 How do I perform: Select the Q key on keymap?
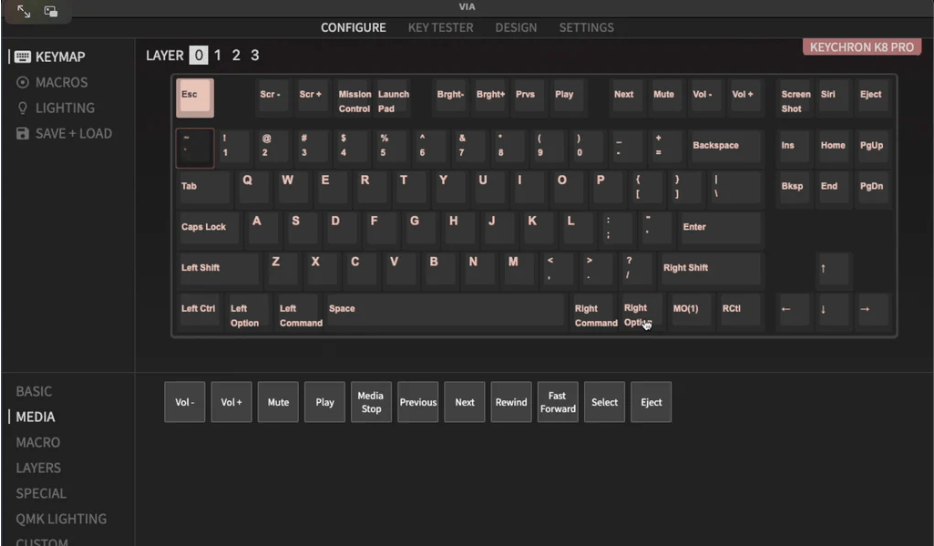[253, 188]
